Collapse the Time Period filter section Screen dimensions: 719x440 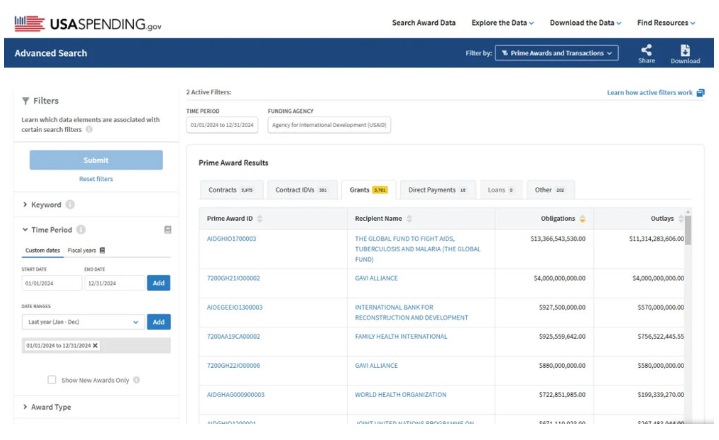pyautogui.click(x=25, y=230)
